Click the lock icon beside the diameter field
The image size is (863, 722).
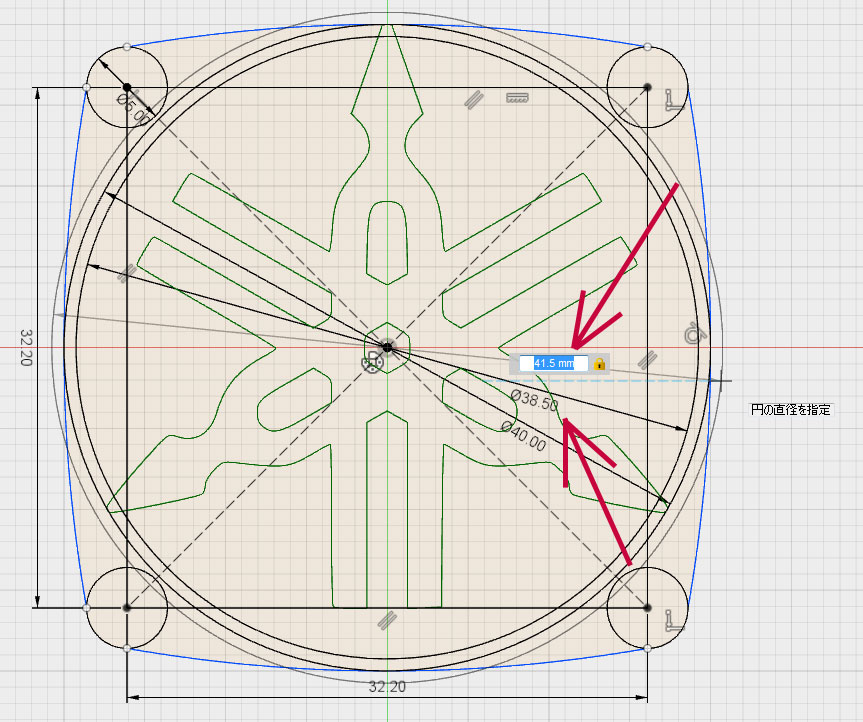click(x=599, y=364)
